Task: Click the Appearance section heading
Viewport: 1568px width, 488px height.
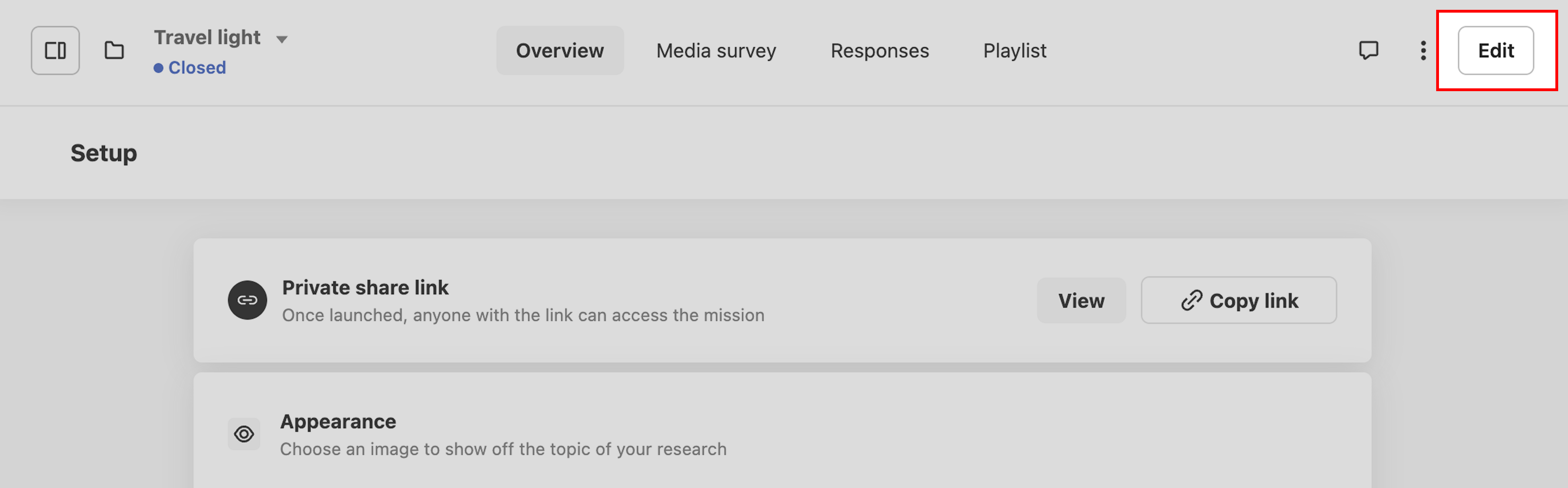Action: (338, 421)
